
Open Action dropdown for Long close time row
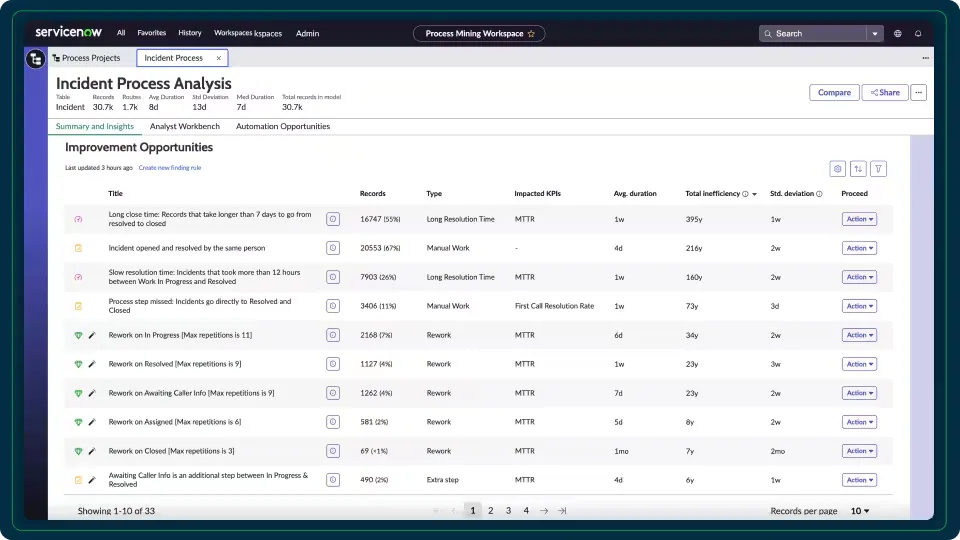click(858, 219)
